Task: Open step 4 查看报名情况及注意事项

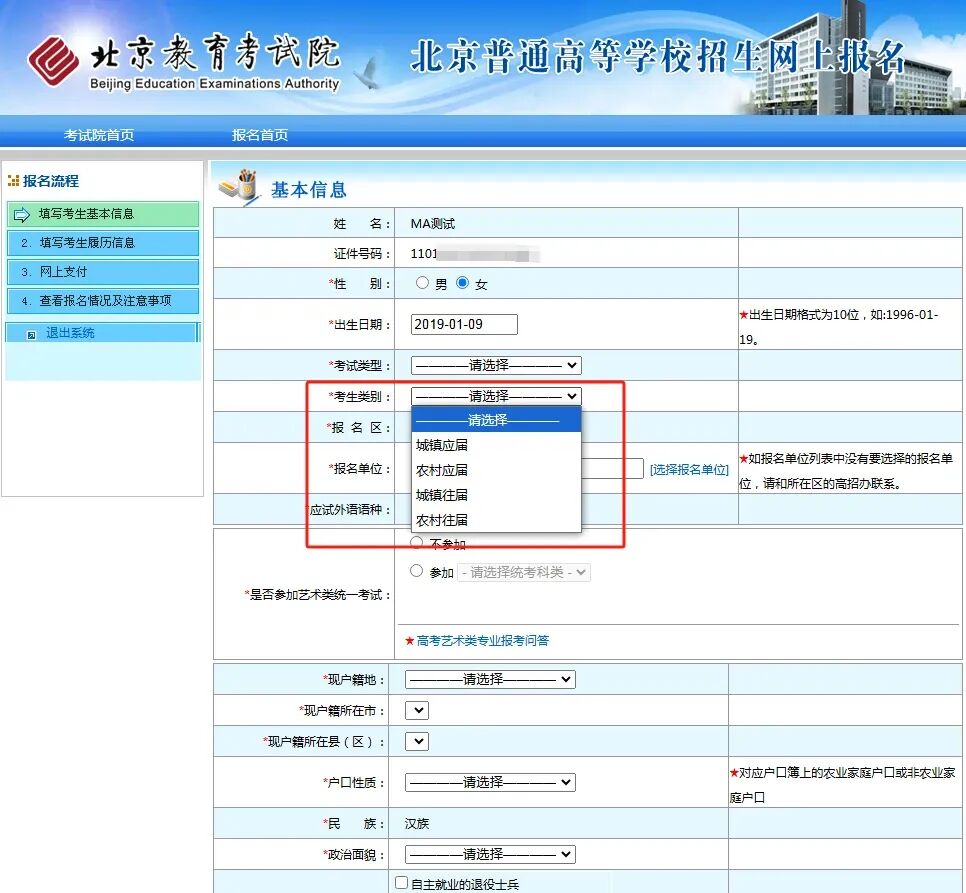Action: (x=103, y=301)
